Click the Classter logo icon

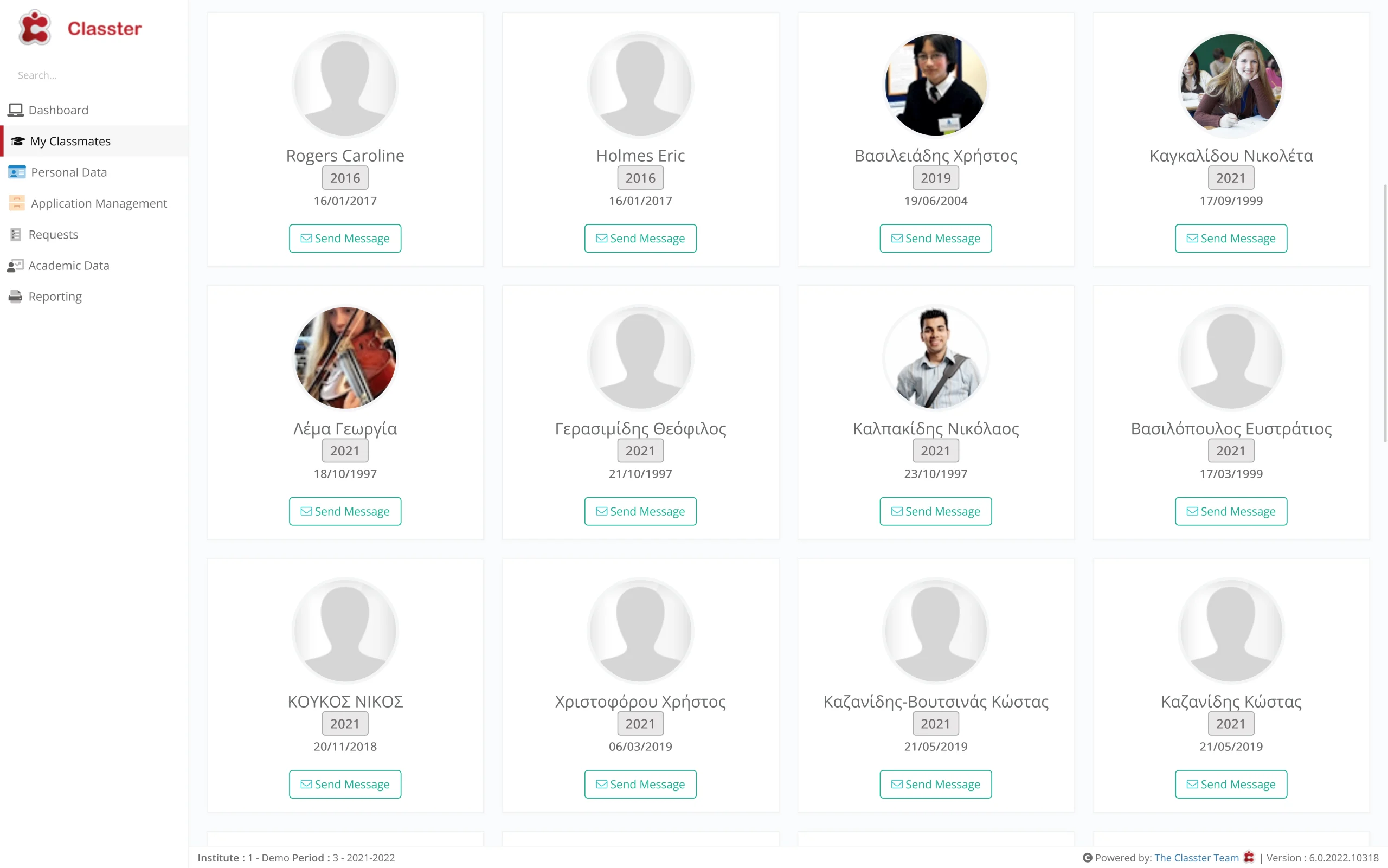(35, 28)
